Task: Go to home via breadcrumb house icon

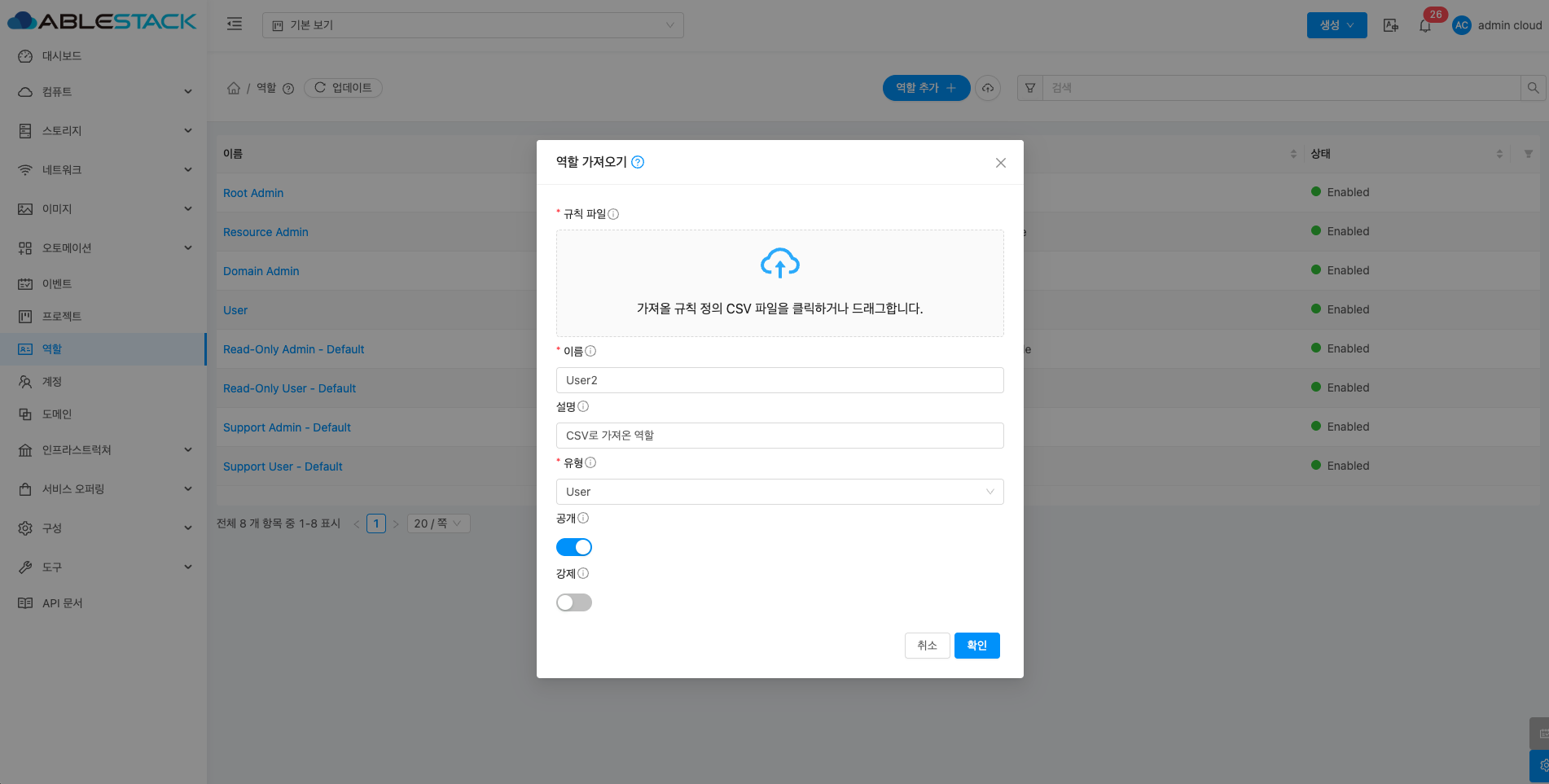Action: click(234, 88)
